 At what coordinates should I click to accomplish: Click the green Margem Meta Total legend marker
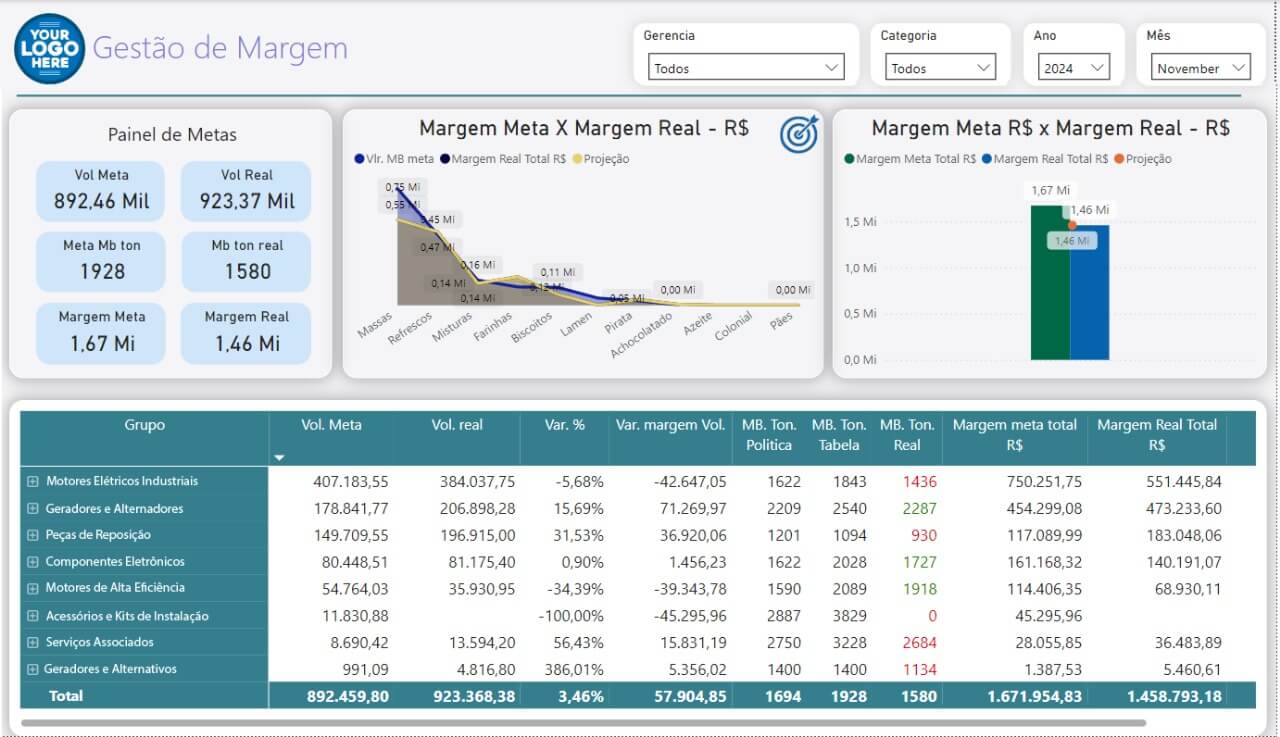click(x=850, y=159)
